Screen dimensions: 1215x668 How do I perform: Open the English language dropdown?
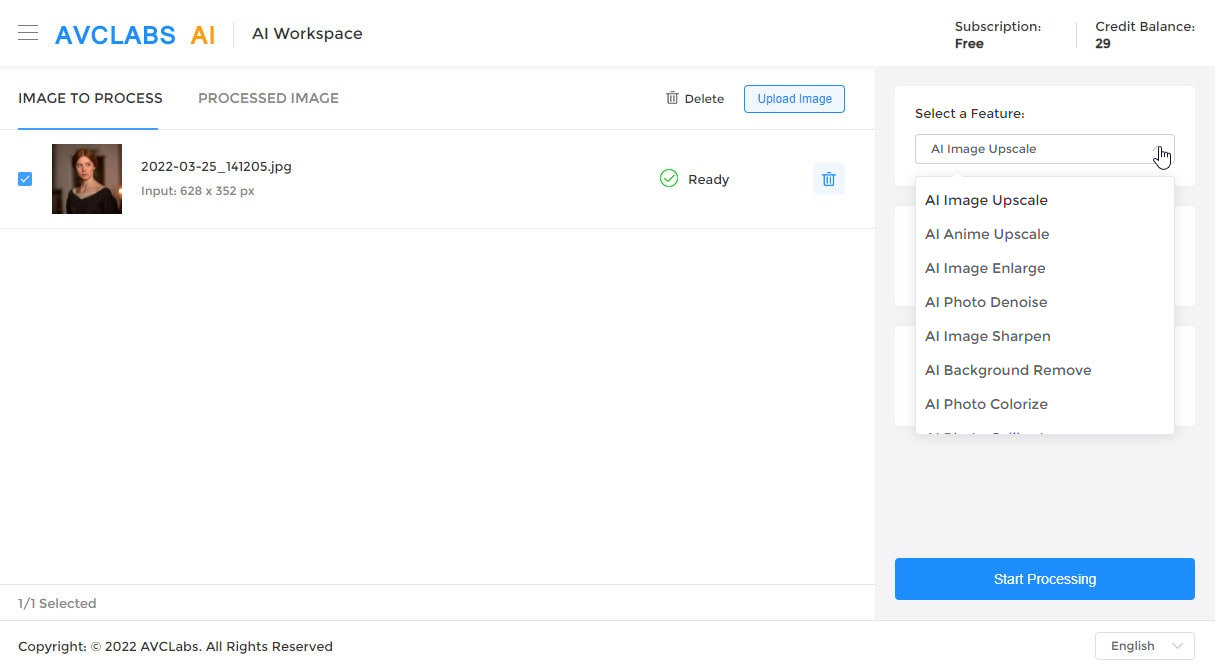coord(1145,646)
